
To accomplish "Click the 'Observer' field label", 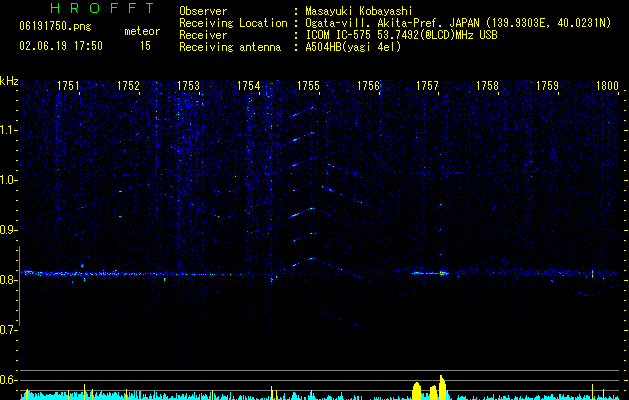I will coord(203,11).
